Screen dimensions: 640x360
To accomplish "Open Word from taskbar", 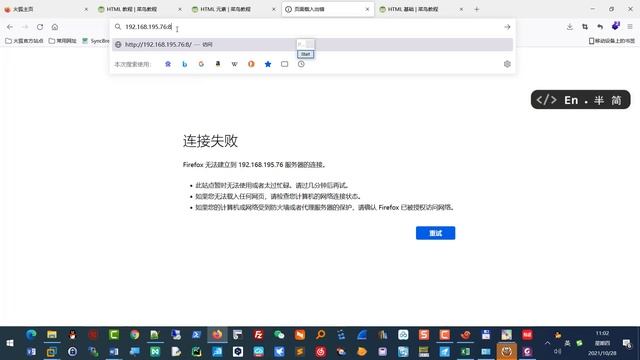I will (x=114, y=351).
